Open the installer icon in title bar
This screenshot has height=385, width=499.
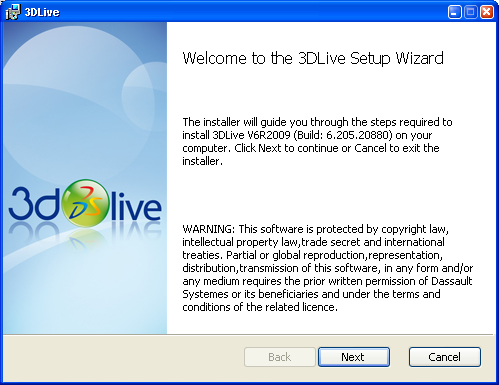(x=13, y=12)
